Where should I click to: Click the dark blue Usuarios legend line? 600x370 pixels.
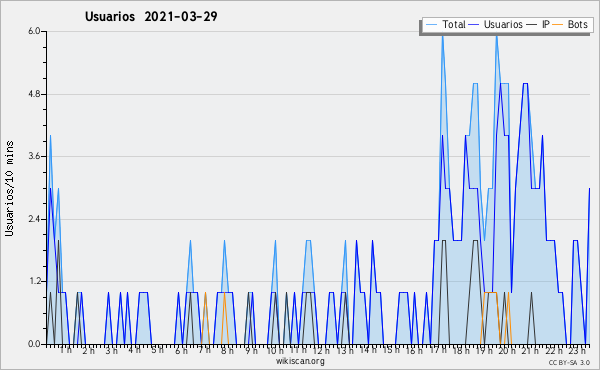point(474,25)
